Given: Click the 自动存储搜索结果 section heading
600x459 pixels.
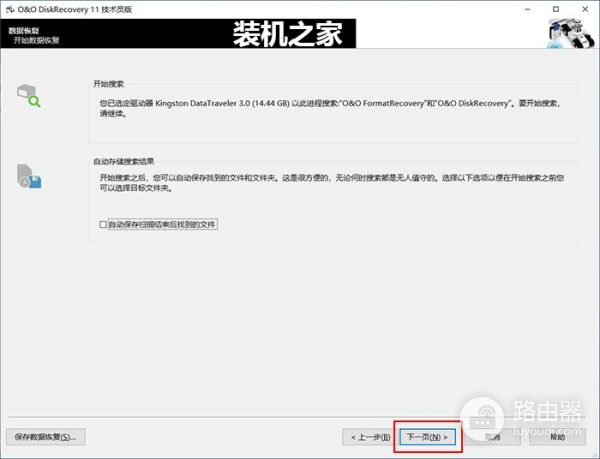Looking at the screenshot, I should (124, 161).
